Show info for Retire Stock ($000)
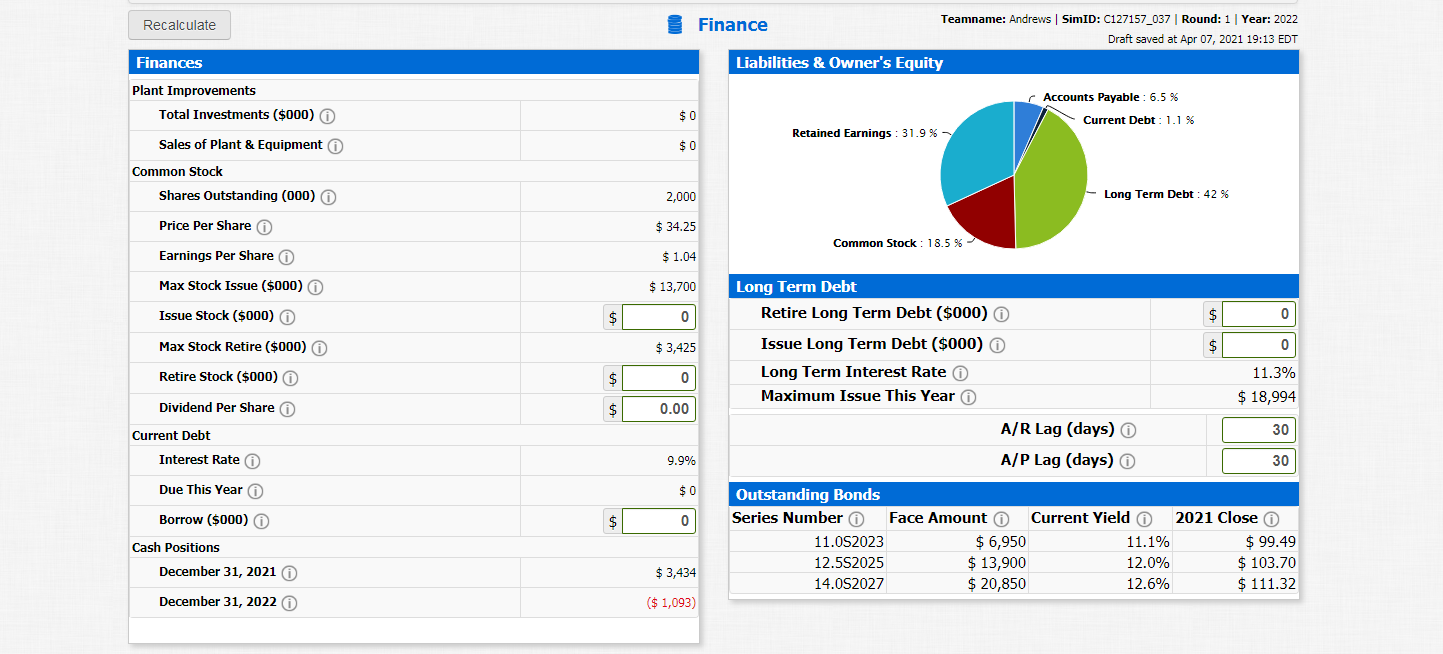The image size is (1443, 654). [x=291, y=379]
